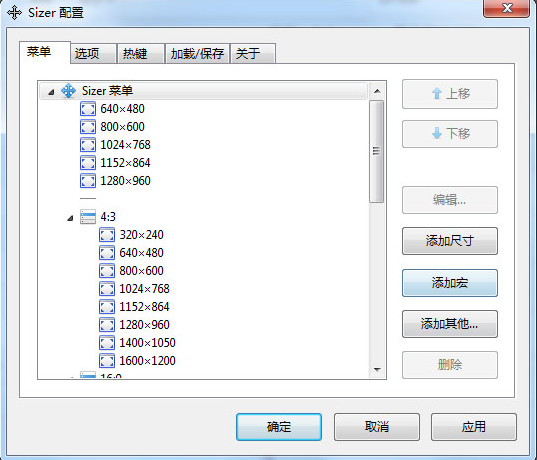Viewport: 537px width, 460px height.
Task: Open the 加载/保存 tab
Action: pyautogui.click(x=197, y=53)
